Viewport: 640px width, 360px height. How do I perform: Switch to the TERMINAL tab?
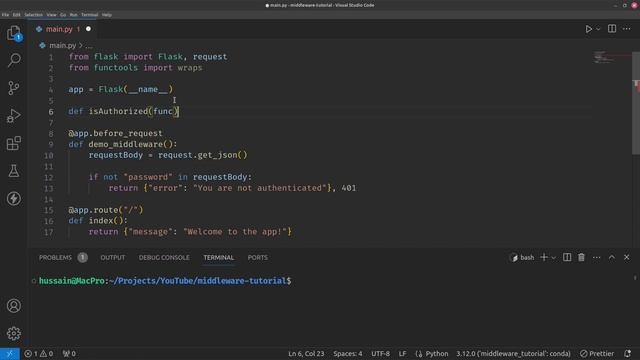pos(218,258)
